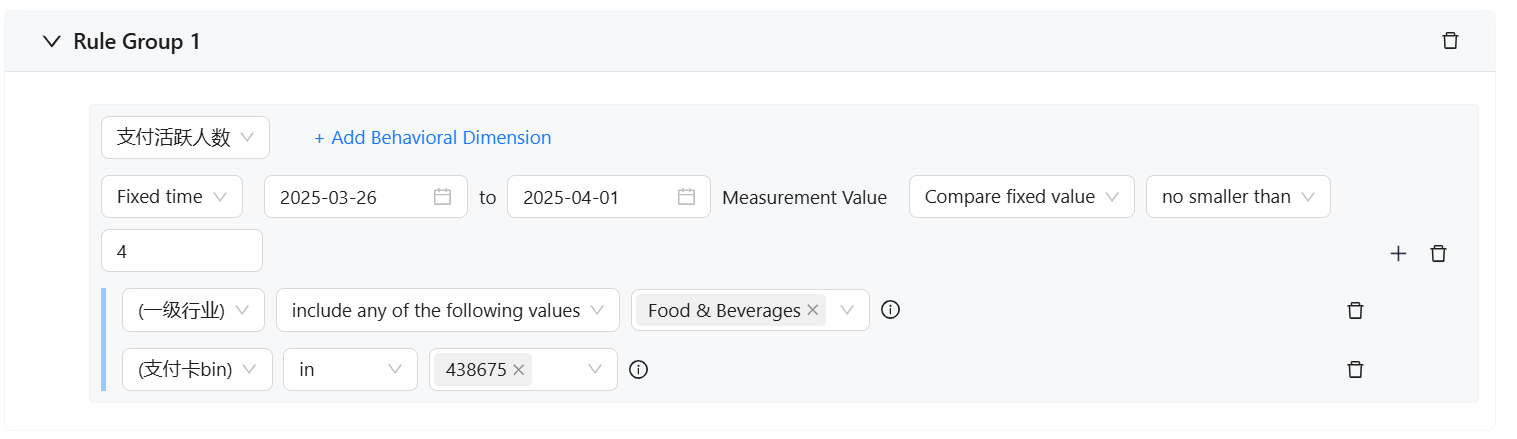Open the Compare fixed value dropdown
Screen dimensions: 1517x439
(1021, 197)
